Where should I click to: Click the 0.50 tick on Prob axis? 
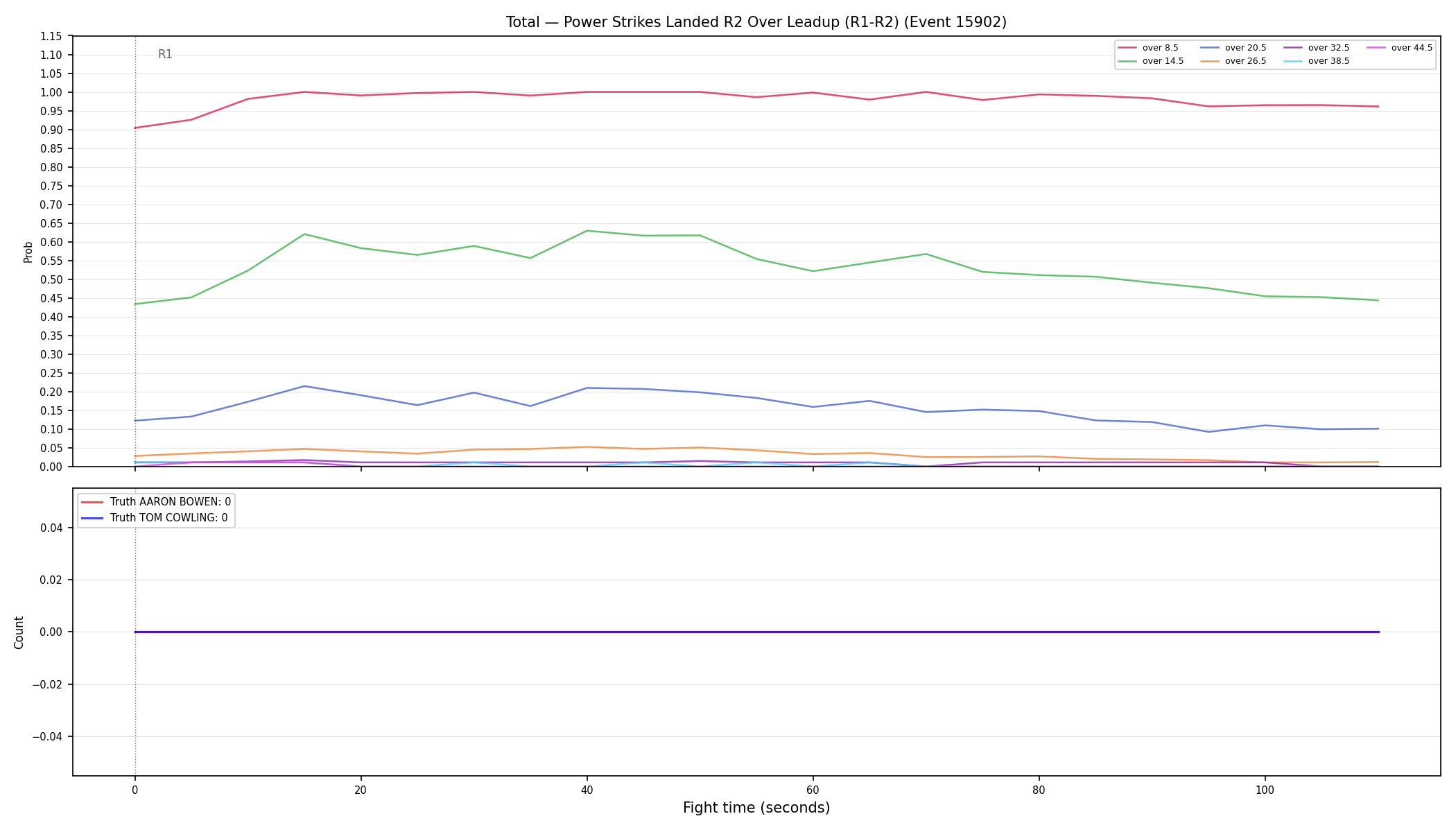(52, 279)
